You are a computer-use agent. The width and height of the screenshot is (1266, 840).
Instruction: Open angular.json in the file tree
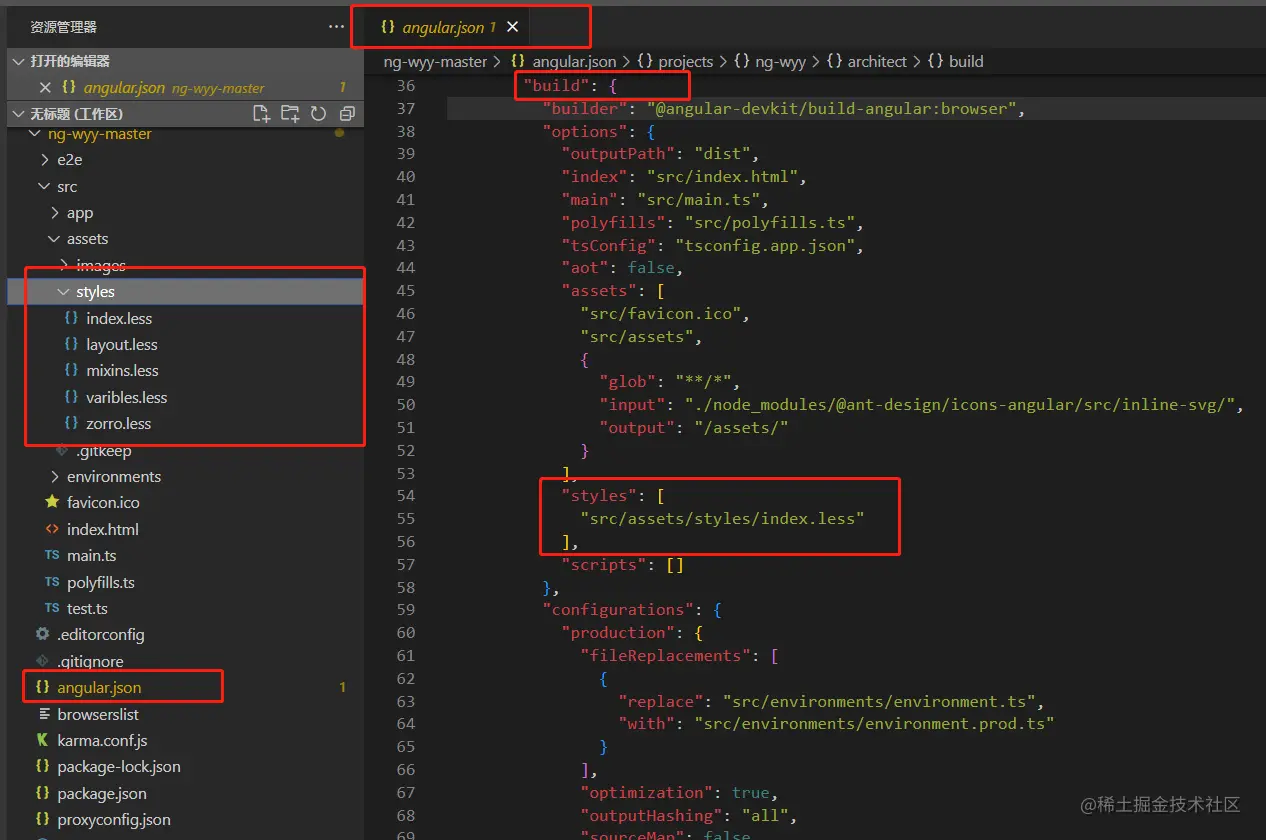(99, 688)
